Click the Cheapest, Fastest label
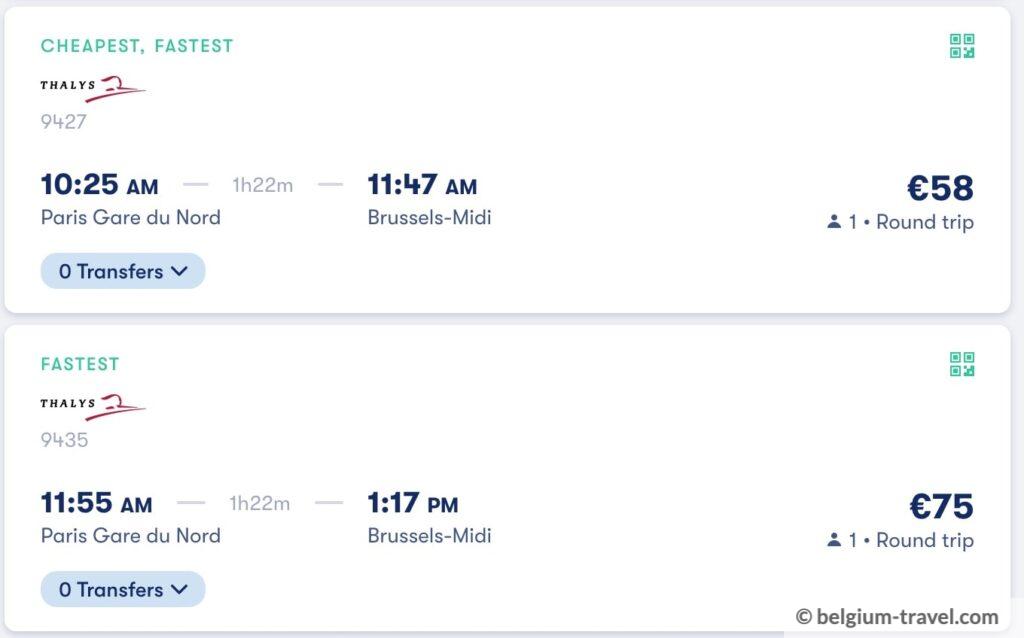This screenshot has width=1024, height=638. (137, 46)
